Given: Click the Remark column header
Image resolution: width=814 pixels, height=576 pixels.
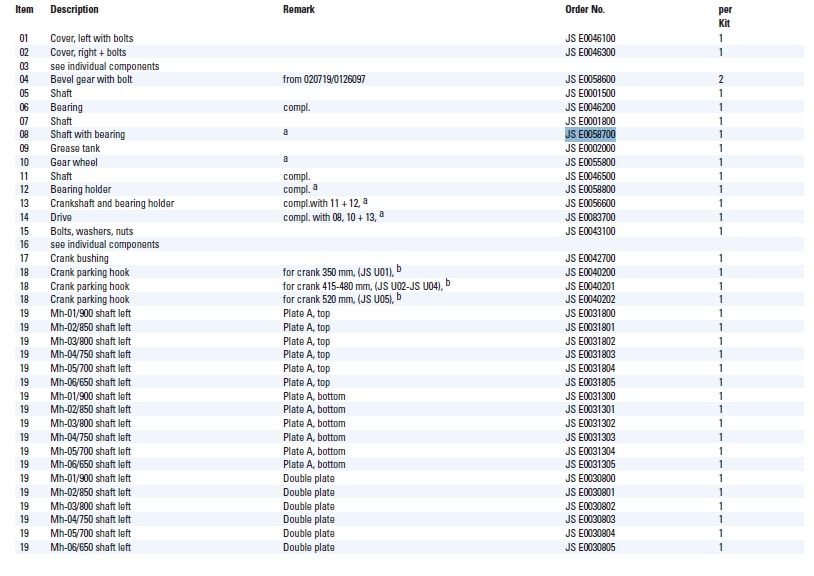Looking at the screenshot, I should click(298, 9).
